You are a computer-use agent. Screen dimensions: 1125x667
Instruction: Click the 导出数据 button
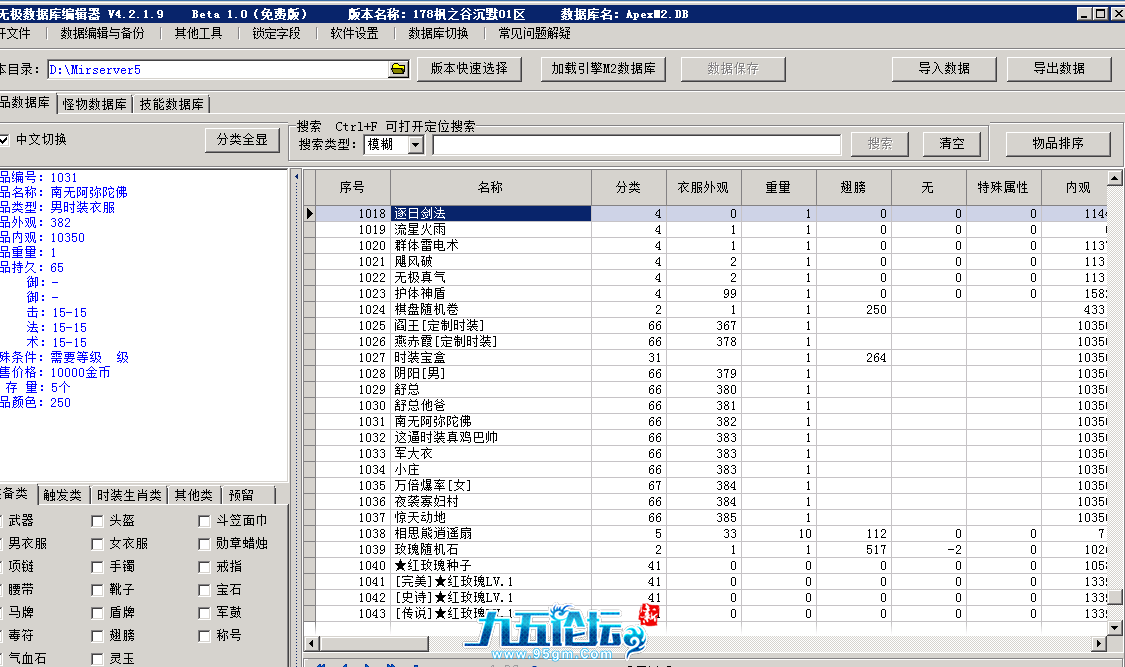click(1058, 69)
